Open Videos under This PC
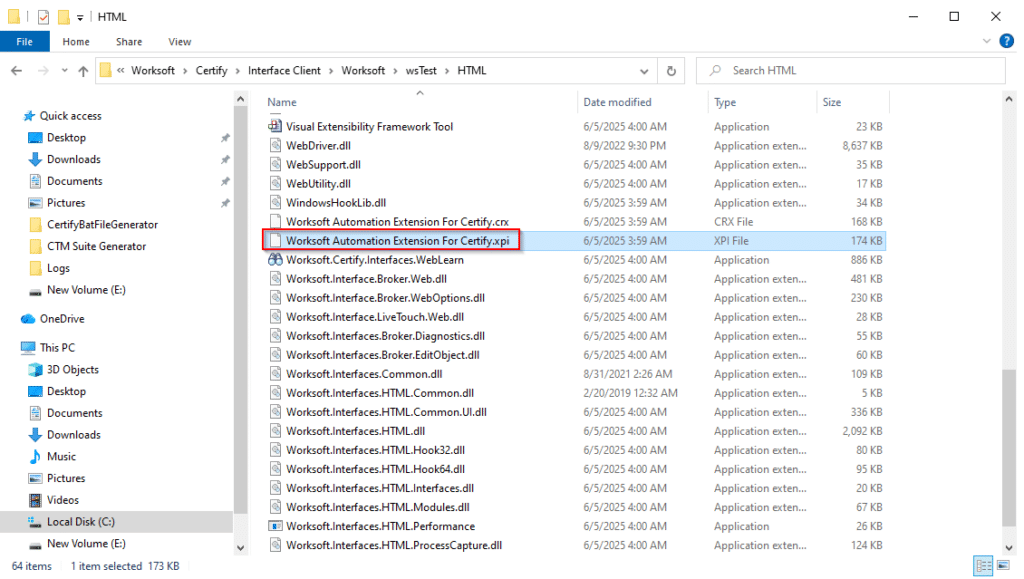 63,500
